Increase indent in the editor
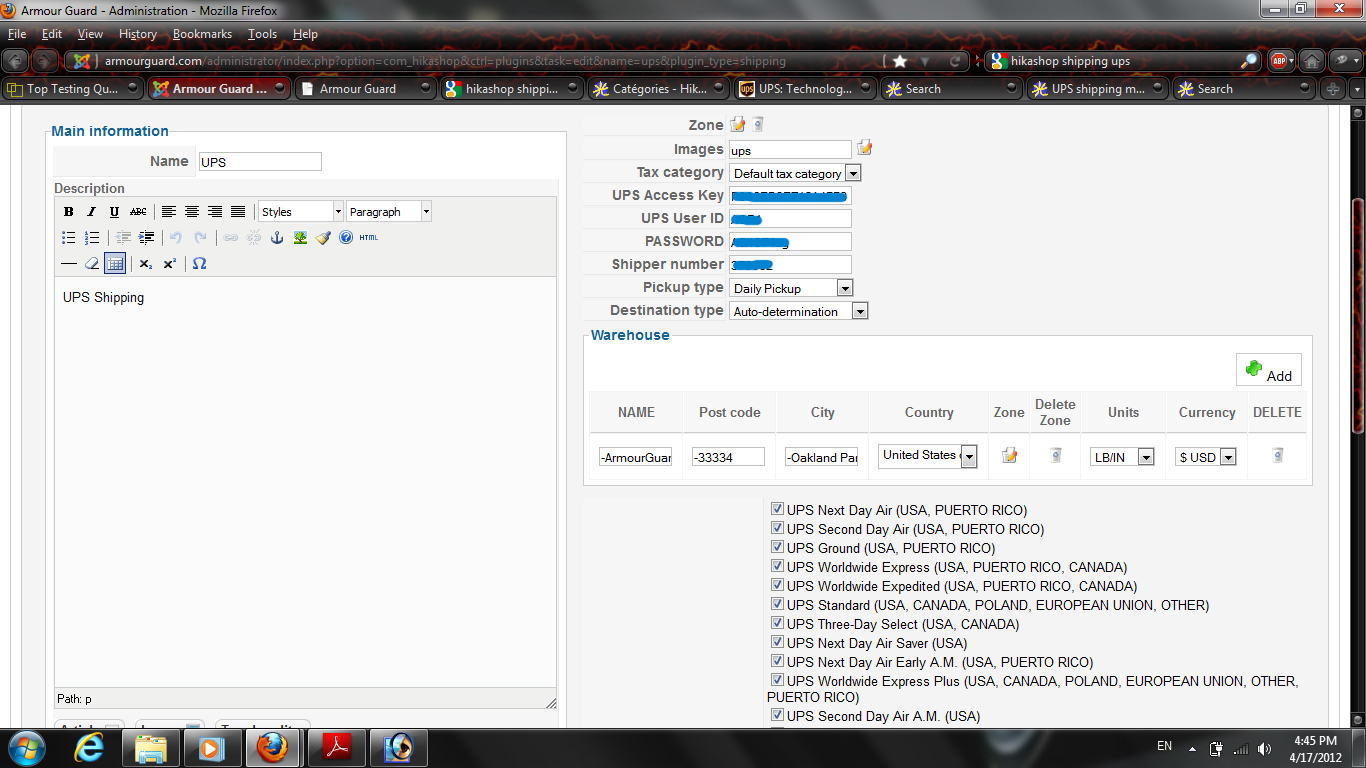This screenshot has width=1366, height=768. pos(146,238)
